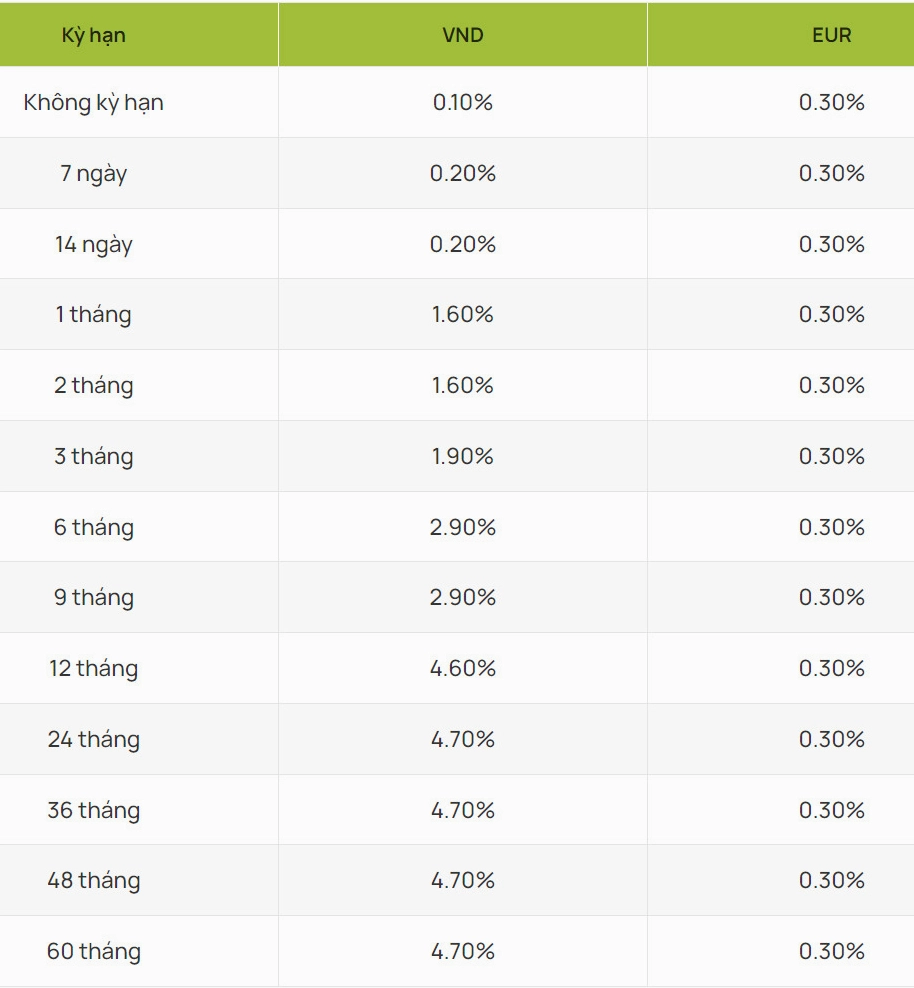Screen dimensions: 914x988
Task: Select the "1 tháng" term label
Action: (94, 314)
